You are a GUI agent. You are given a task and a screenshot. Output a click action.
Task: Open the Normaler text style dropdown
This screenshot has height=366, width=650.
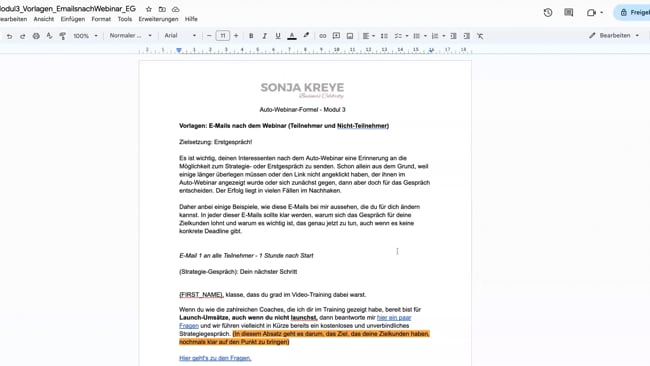point(131,36)
